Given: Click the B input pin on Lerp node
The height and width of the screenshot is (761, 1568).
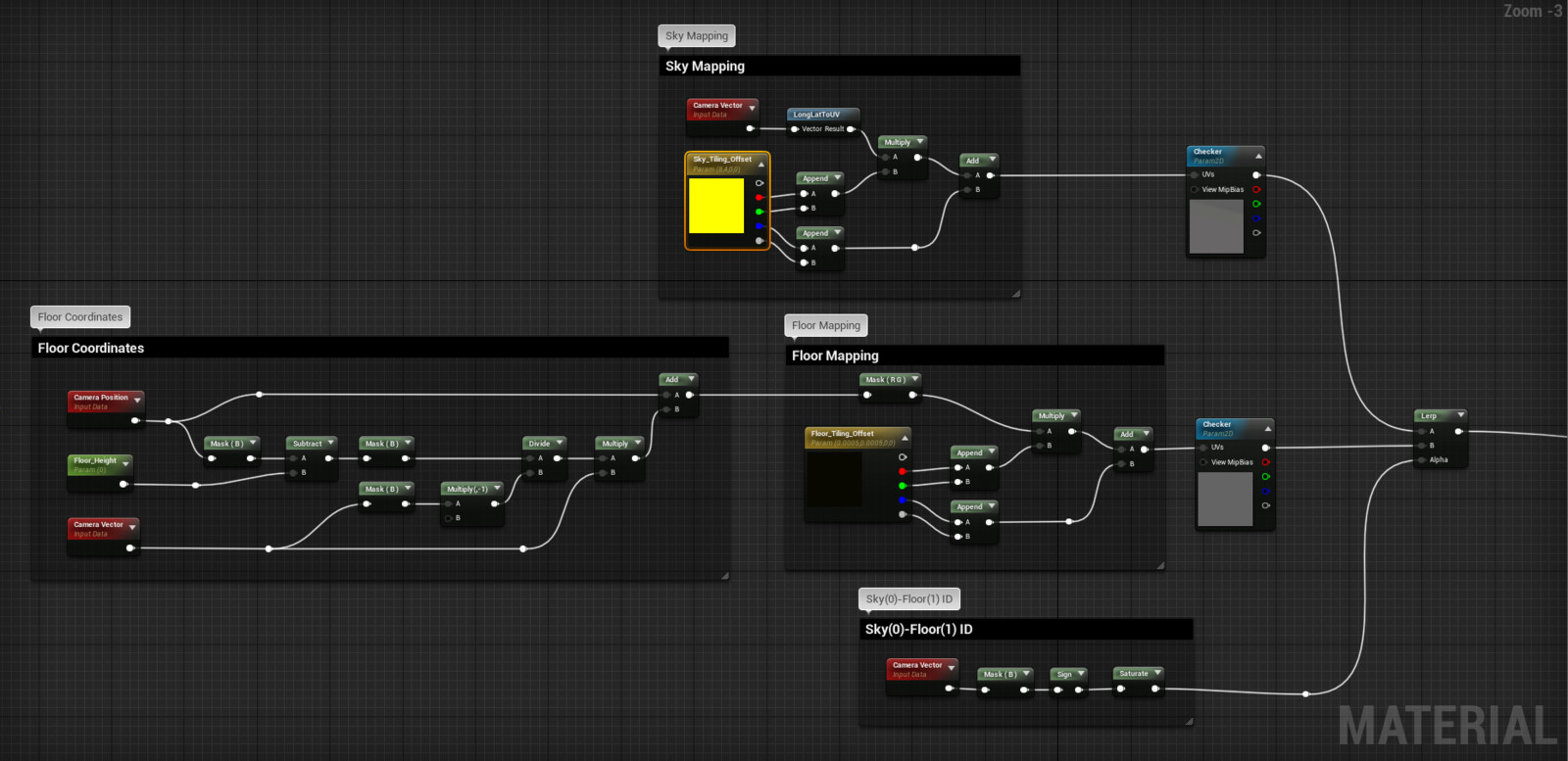Looking at the screenshot, I should [1421, 446].
